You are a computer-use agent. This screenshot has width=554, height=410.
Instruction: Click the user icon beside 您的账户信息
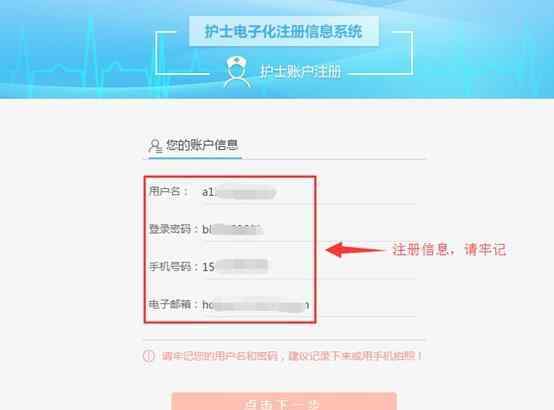pyautogui.click(x=155, y=146)
